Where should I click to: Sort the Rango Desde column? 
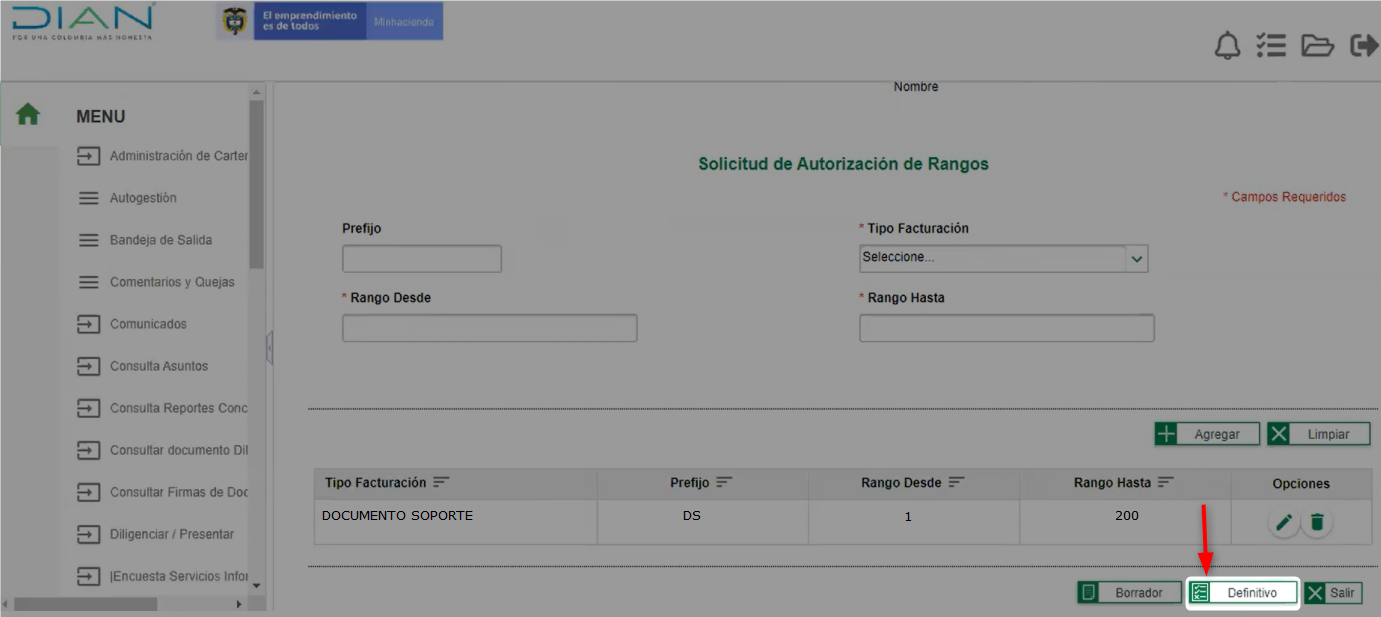tap(956, 482)
